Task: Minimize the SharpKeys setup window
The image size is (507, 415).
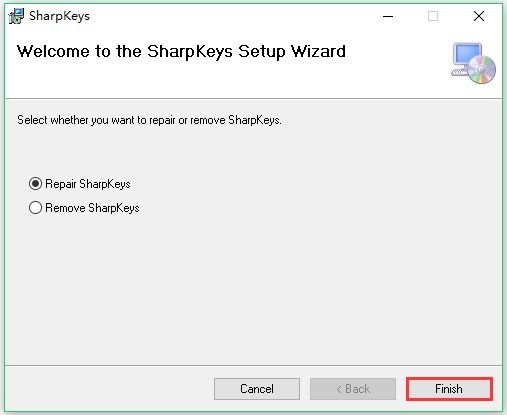Action: [x=388, y=16]
